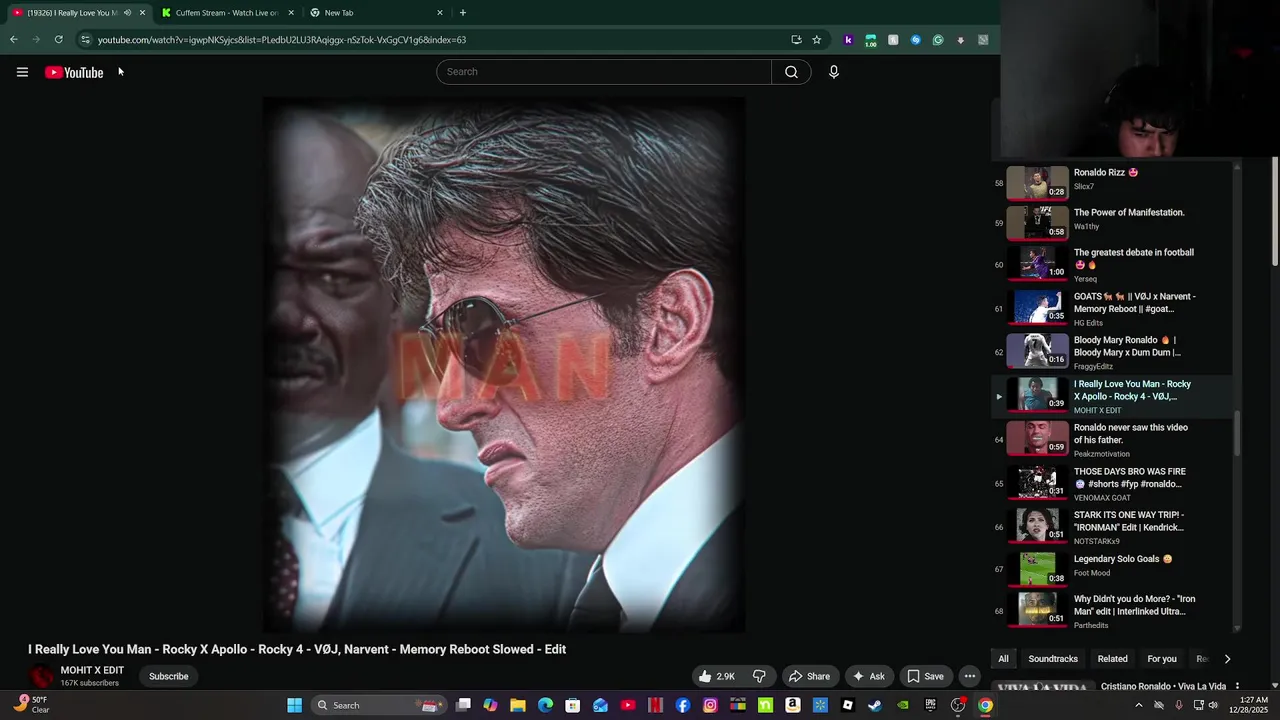Open Facebook from the taskbar
This screenshot has height=720, width=1280.
point(683,705)
